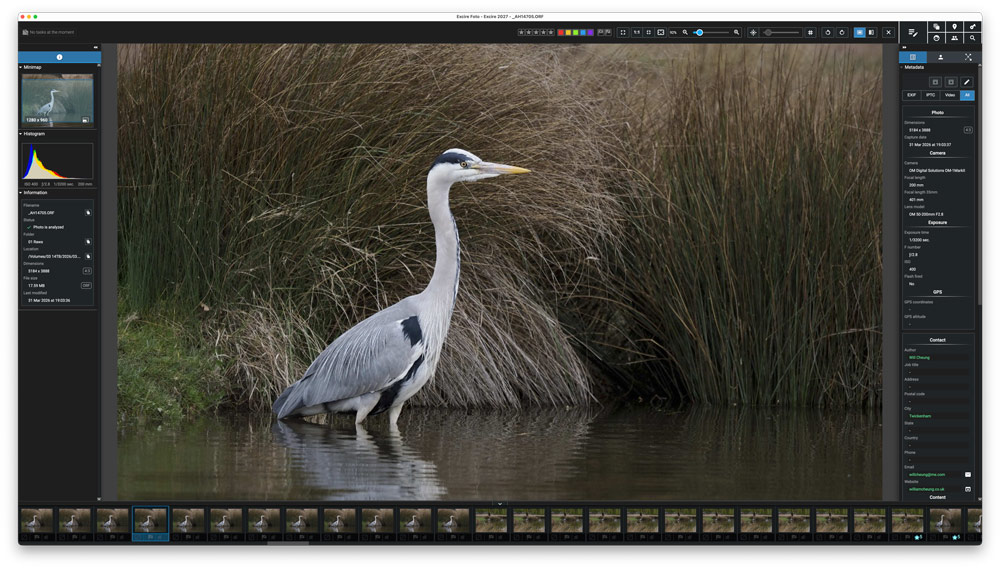Open the edit list pencil icon
1000x569 pixels.
click(913, 33)
